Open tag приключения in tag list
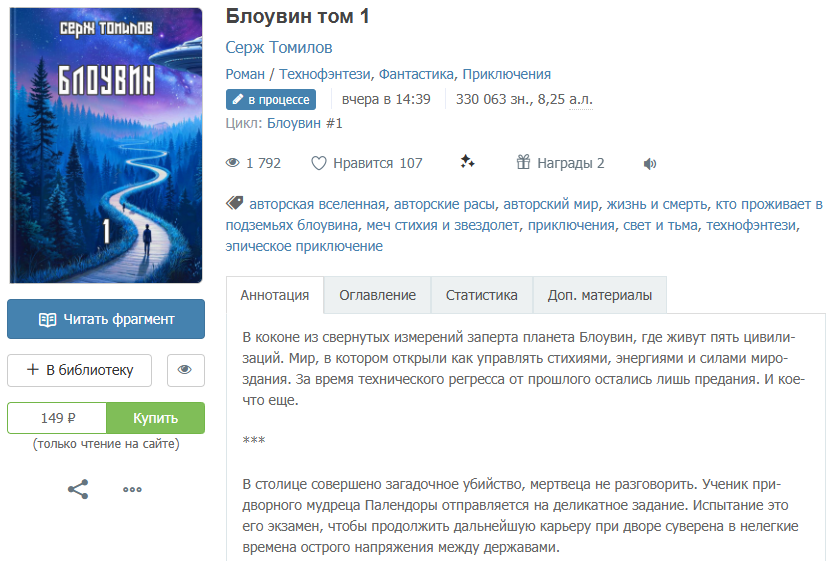The height and width of the screenshot is (561, 833). (571, 225)
